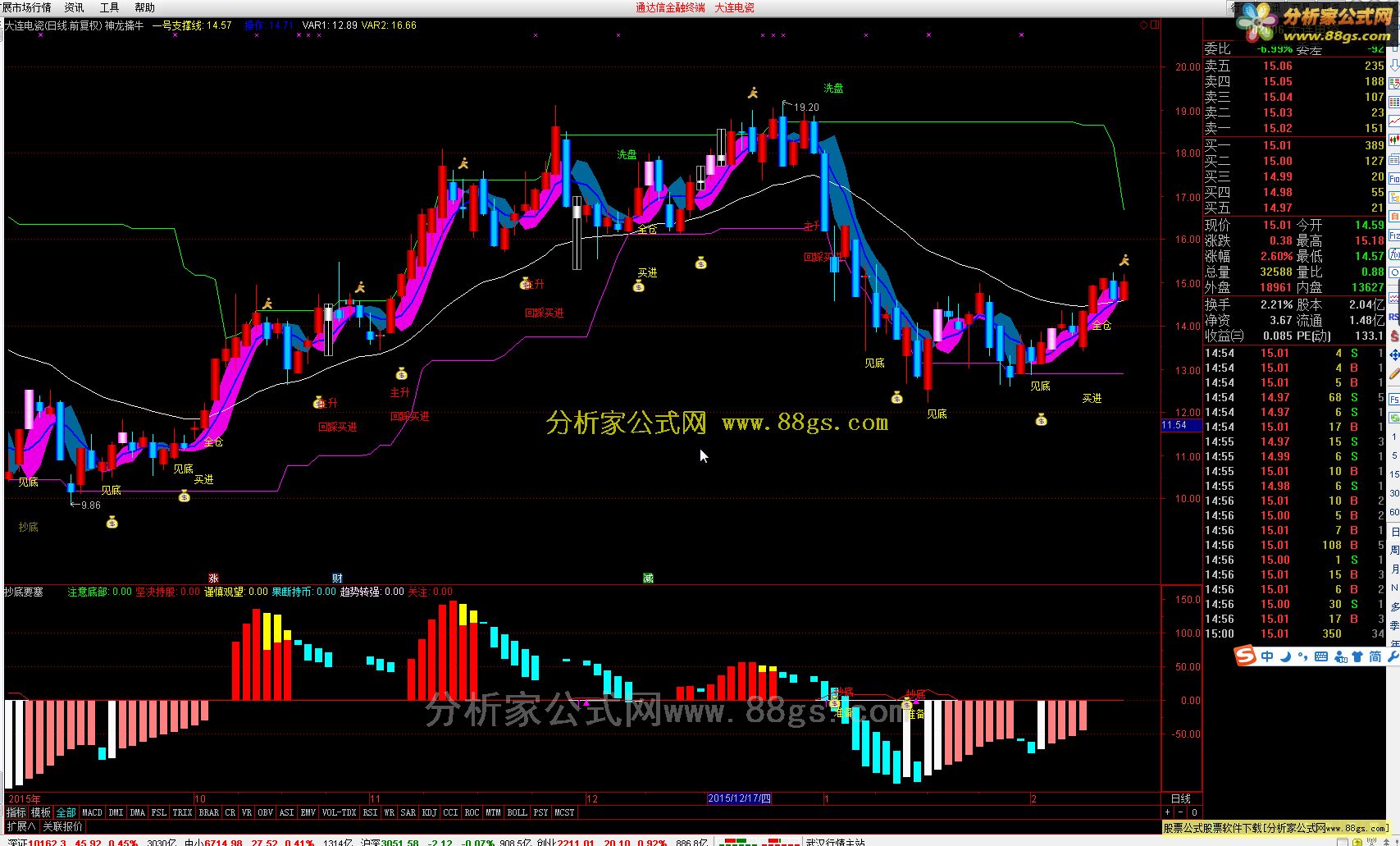Switch to VOL-TDX indicator

pyautogui.click(x=339, y=812)
